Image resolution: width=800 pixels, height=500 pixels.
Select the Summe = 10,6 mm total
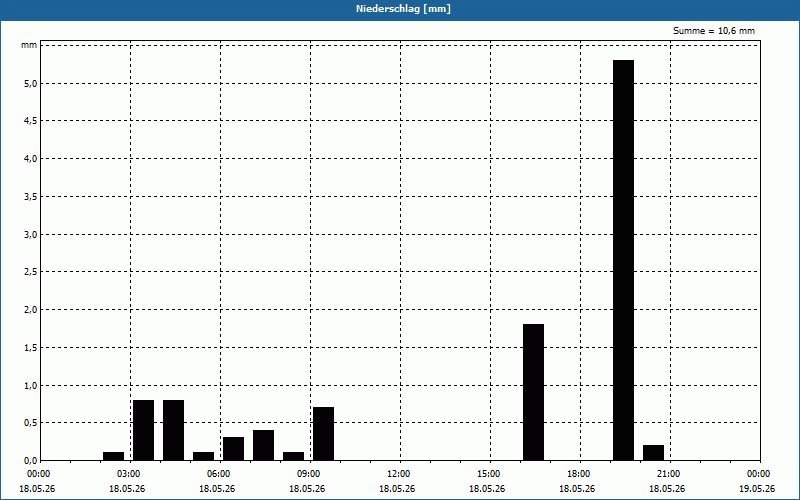tap(714, 31)
